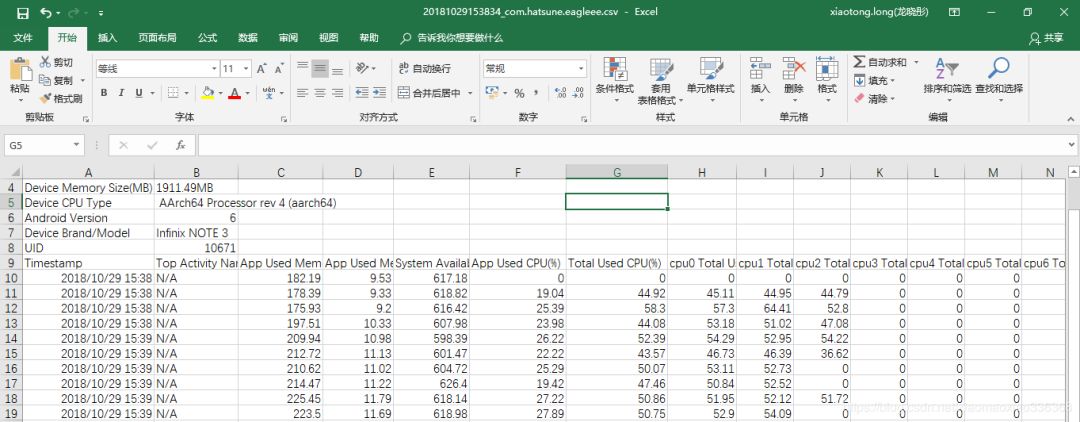
Task: Click the Insert Function fx icon
Action: [x=180, y=145]
